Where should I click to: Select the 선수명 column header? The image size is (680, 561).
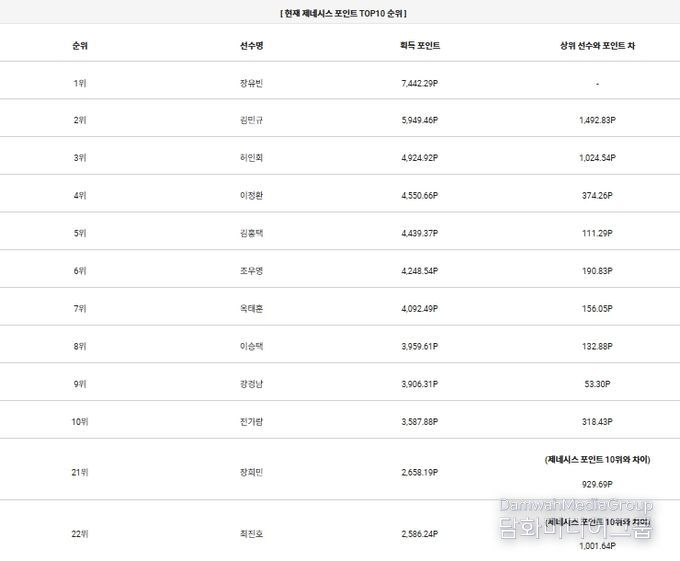pos(252,46)
